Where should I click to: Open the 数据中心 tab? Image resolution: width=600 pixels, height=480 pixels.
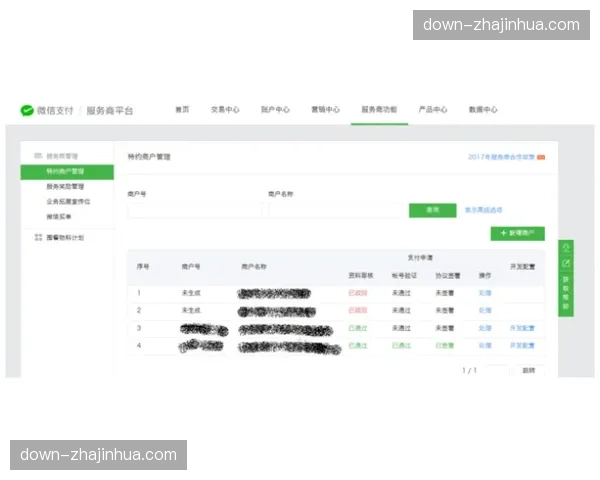[483, 109]
